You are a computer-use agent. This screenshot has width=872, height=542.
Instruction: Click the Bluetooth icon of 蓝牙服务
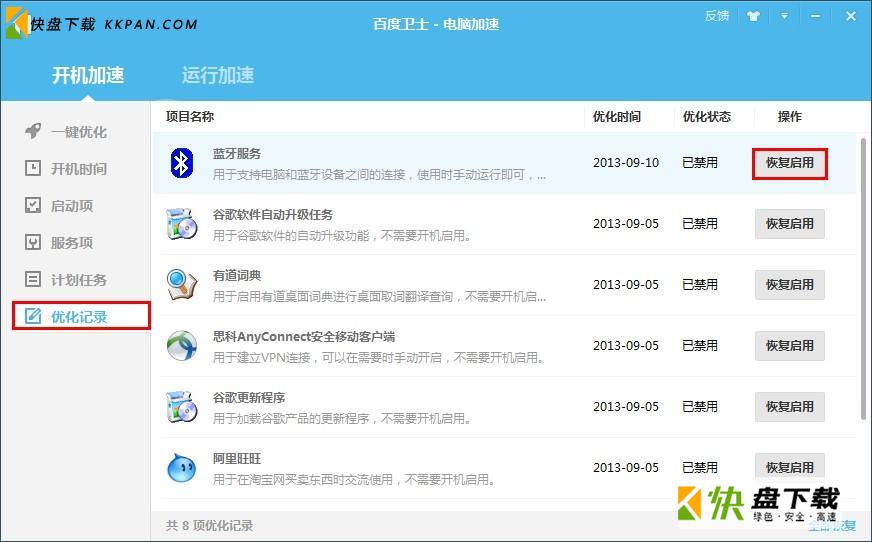(x=181, y=163)
